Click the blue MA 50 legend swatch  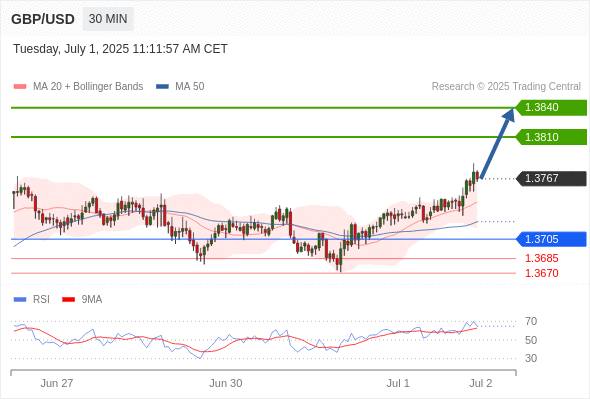tap(162, 87)
